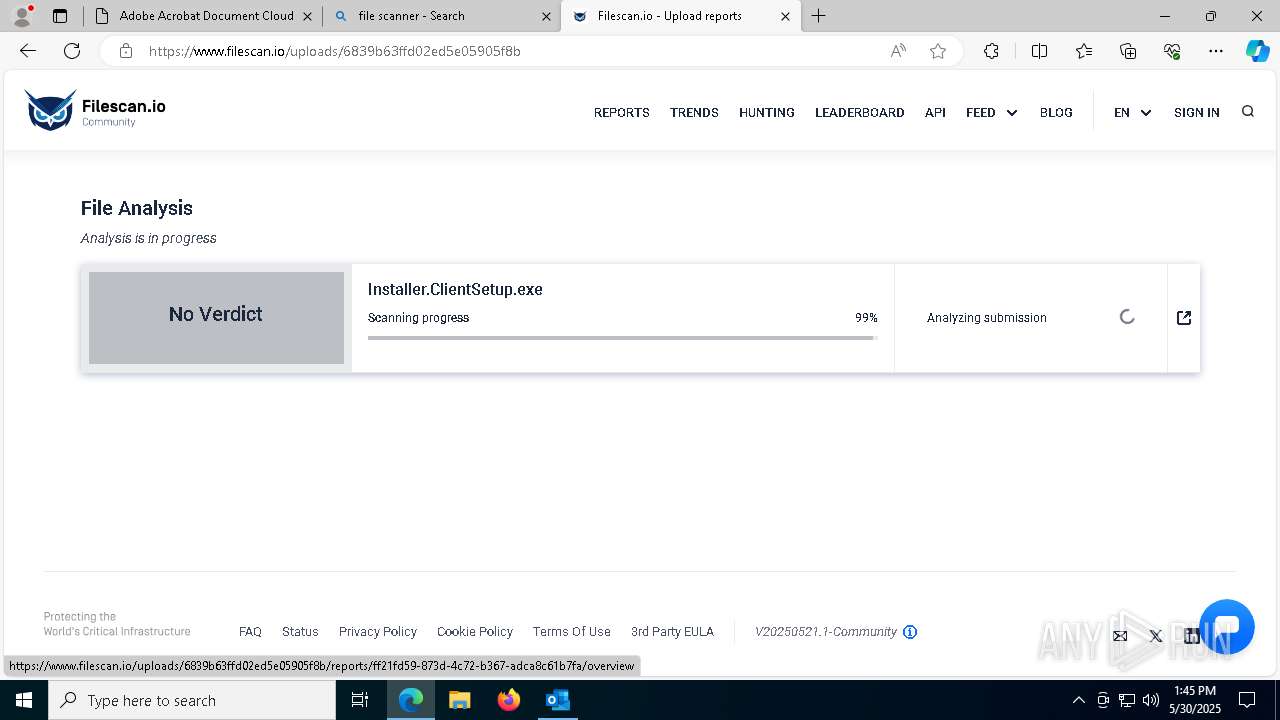Close the Filescan.io tab

coord(785,16)
